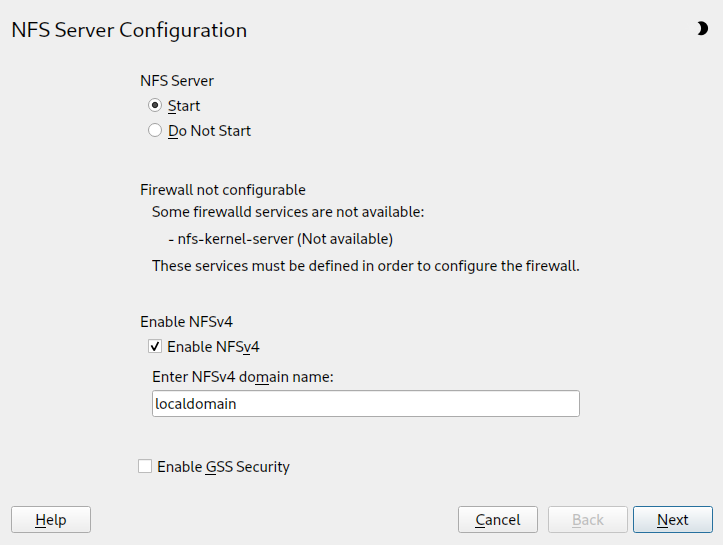The image size is (723, 545).
Task: Click the 'Some firewalld services are not available' text
Action: click(x=288, y=212)
